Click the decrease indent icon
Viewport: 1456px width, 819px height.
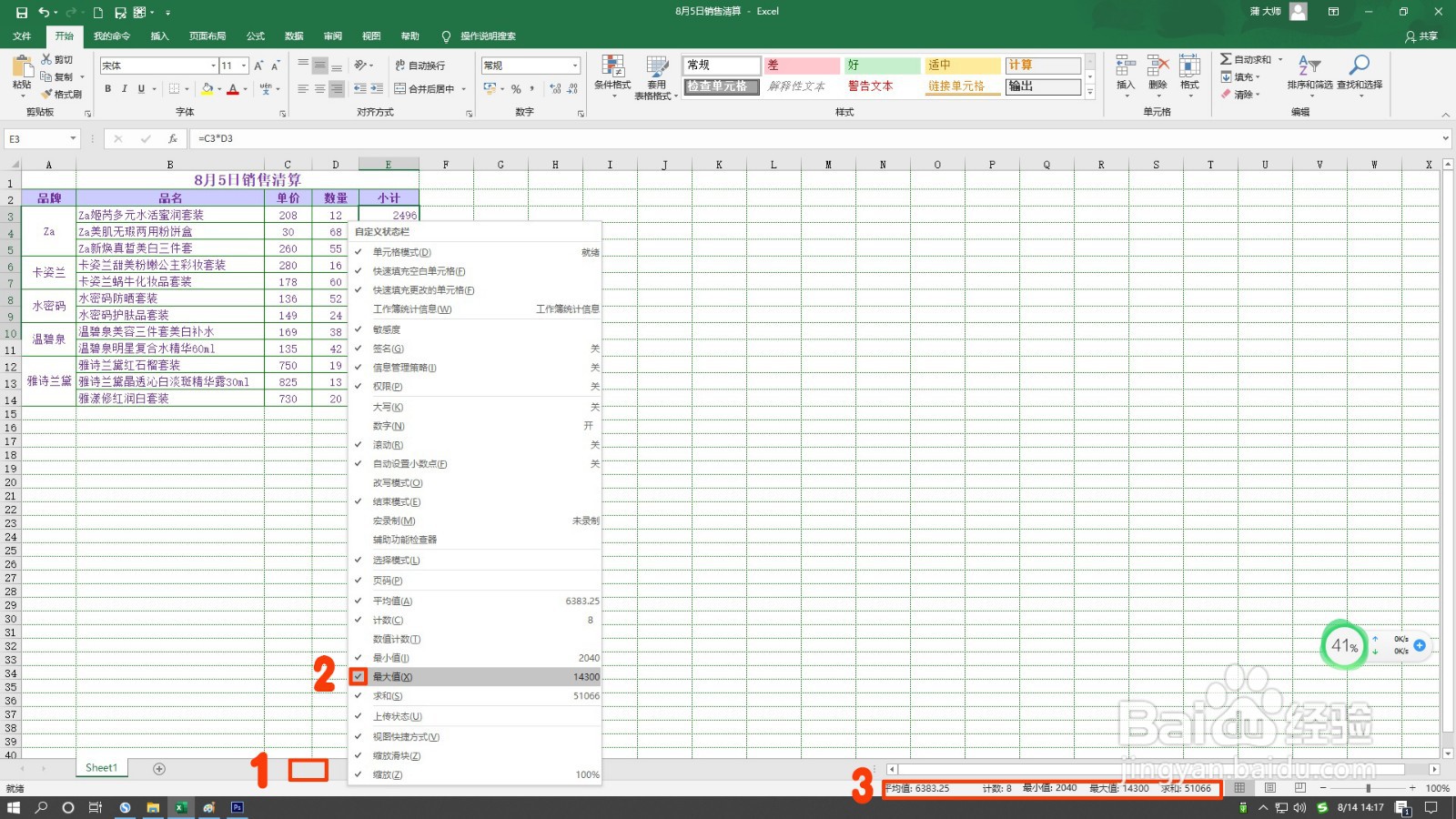tap(360, 88)
